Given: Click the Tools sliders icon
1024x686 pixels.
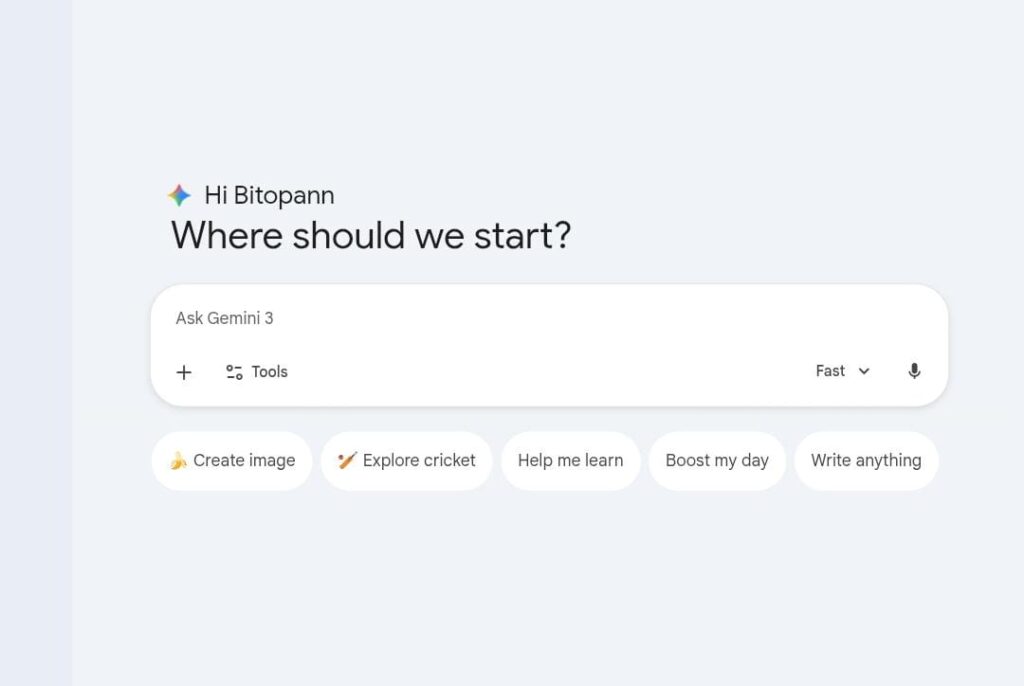Looking at the screenshot, I should 234,372.
